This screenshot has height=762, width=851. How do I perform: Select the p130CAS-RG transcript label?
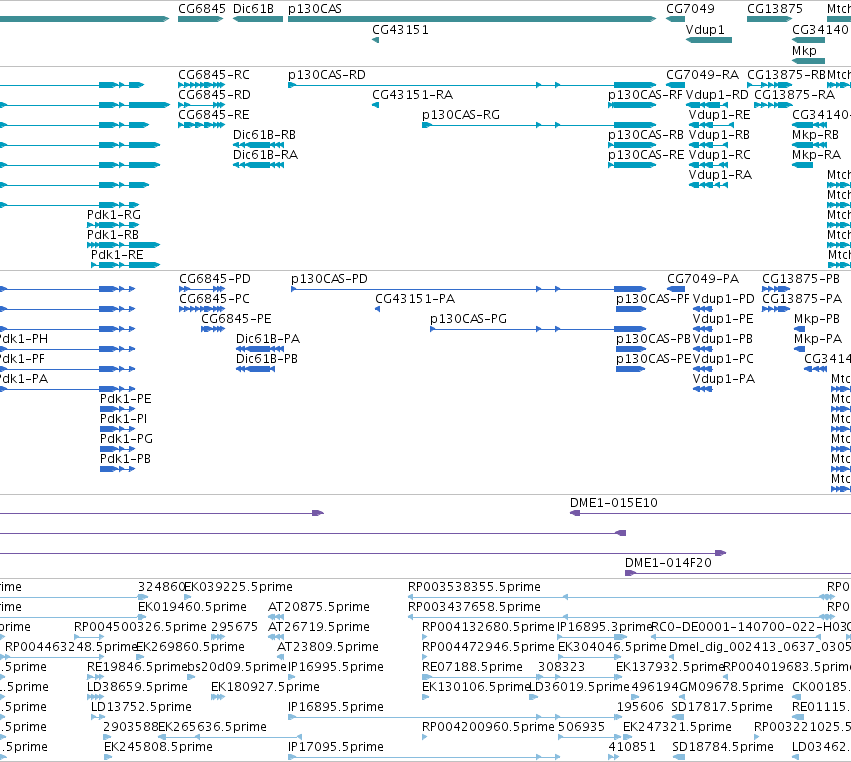coord(461,115)
